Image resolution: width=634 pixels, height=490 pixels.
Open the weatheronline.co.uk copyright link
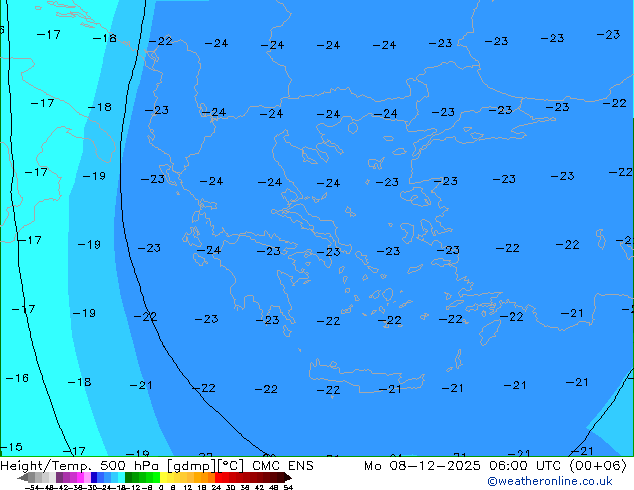[549, 481]
